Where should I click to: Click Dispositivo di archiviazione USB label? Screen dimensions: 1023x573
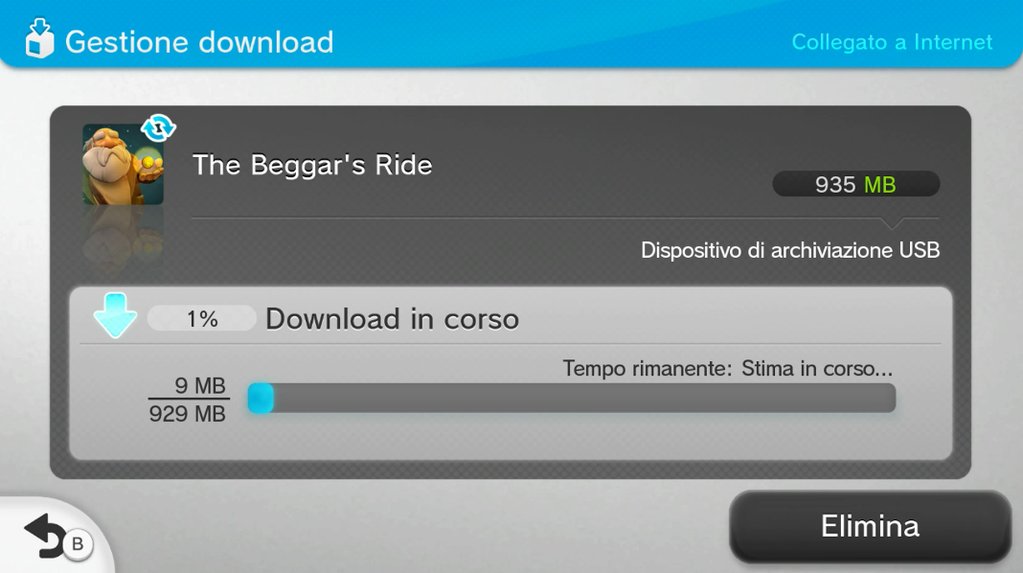[x=790, y=250]
